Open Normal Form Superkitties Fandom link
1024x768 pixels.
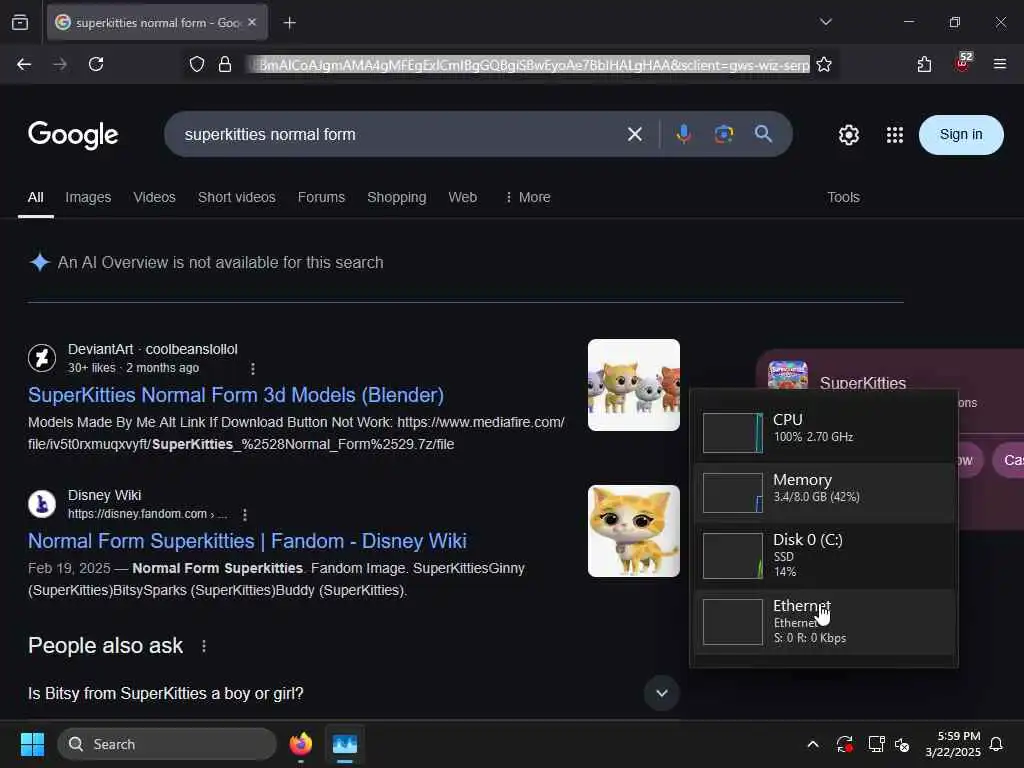pos(247,541)
